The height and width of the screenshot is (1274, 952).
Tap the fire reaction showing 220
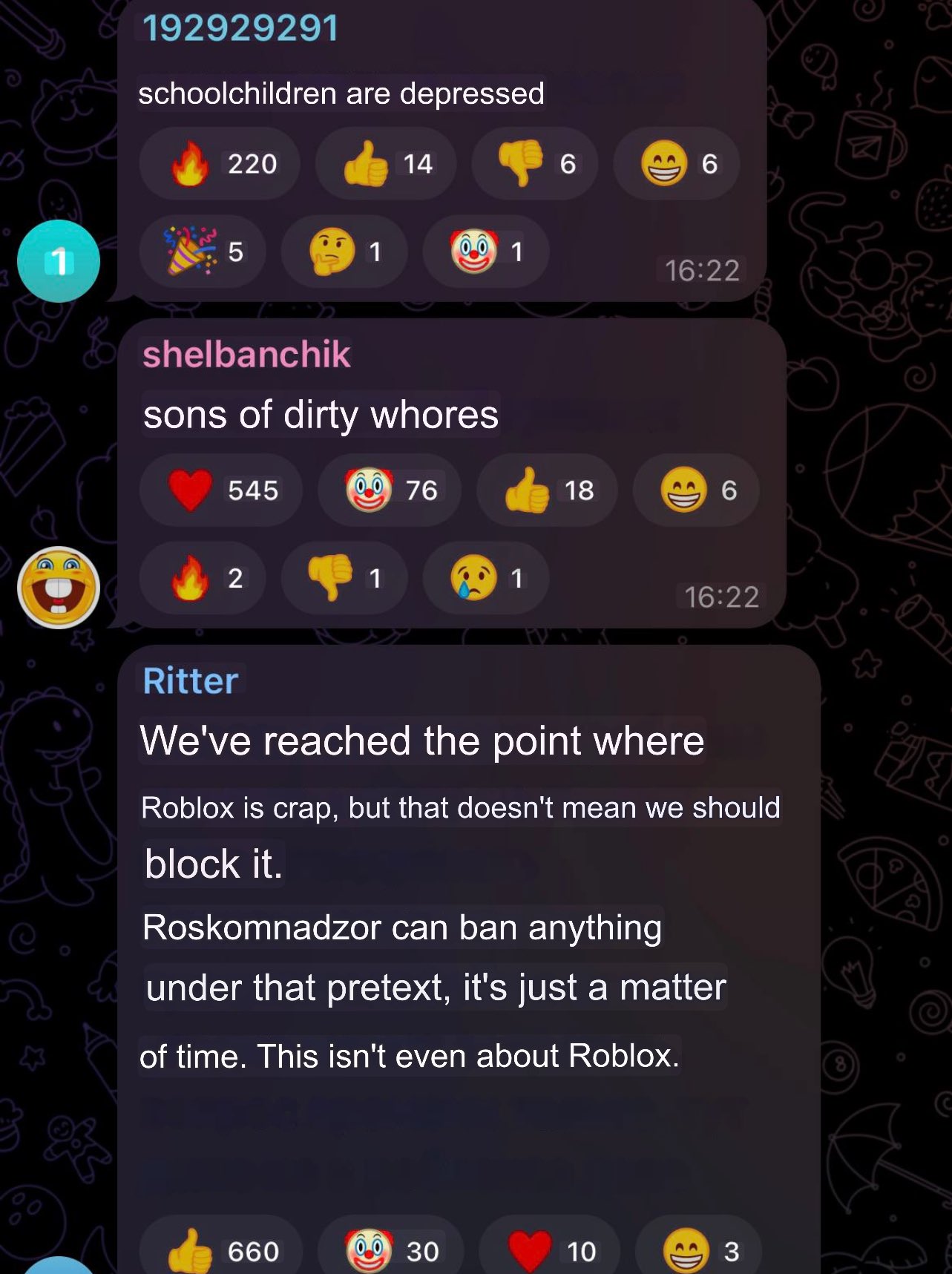click(x=220, y=163)
